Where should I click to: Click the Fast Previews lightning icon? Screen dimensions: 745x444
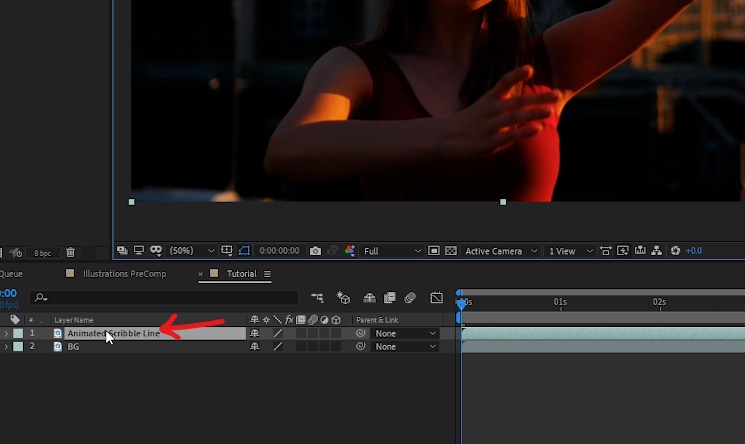click(x=623, y=251)
